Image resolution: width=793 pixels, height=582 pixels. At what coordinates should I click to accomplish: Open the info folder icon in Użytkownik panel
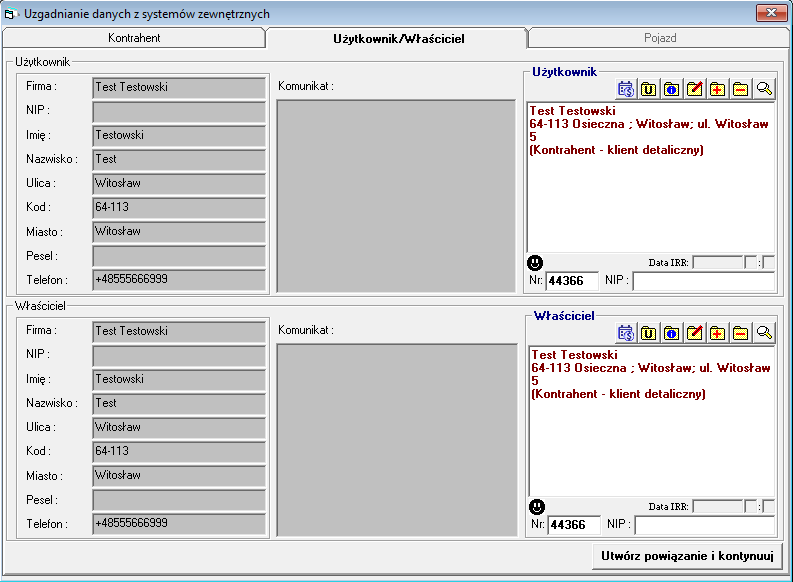671,89
